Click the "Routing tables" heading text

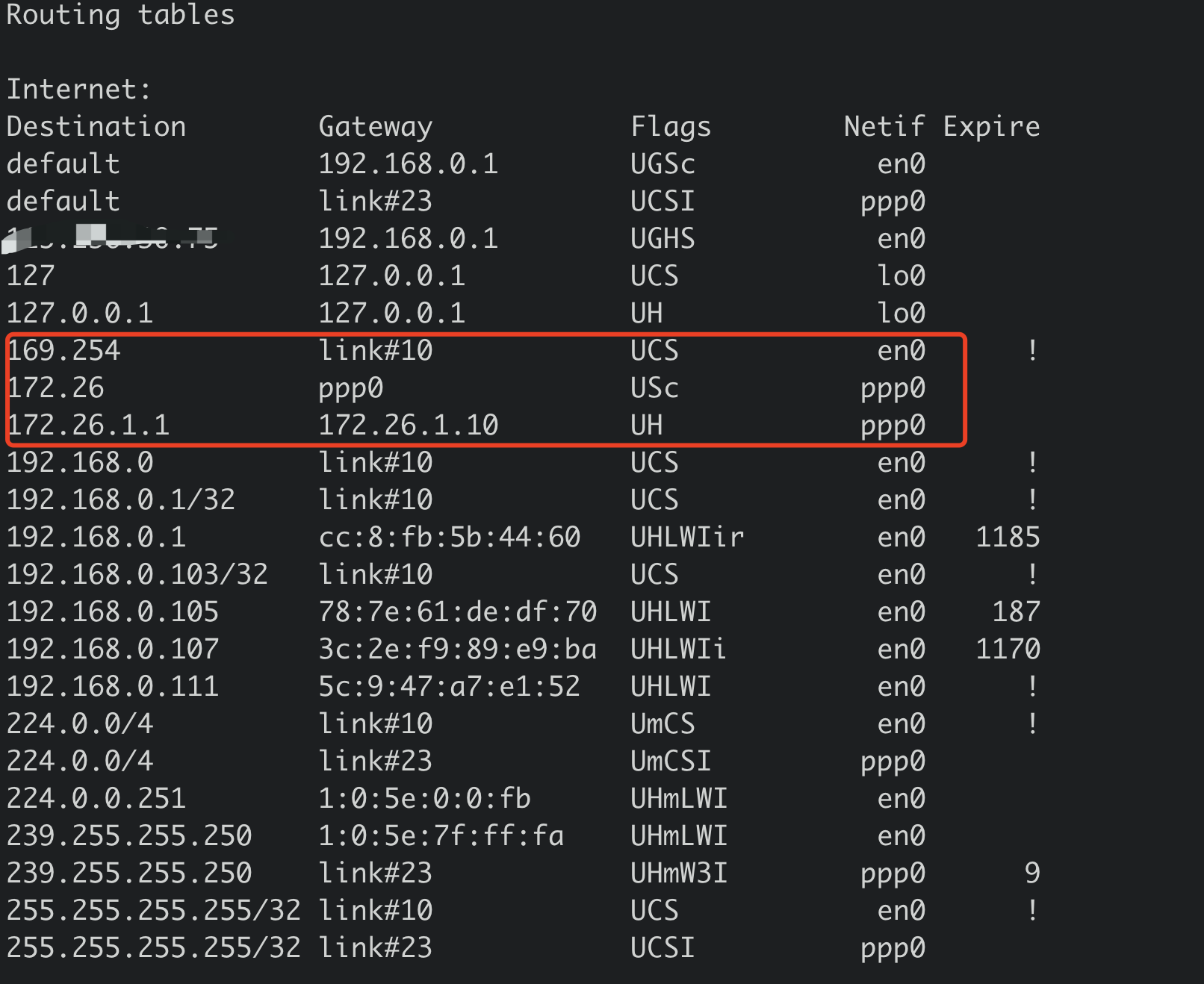click(x=120, y=15)
